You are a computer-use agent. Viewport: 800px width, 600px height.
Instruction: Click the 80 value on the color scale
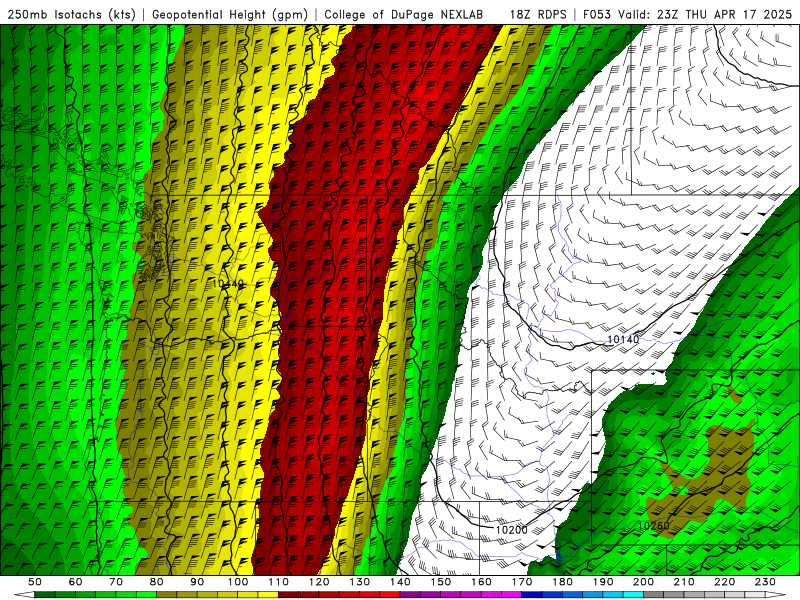(157, 582)
